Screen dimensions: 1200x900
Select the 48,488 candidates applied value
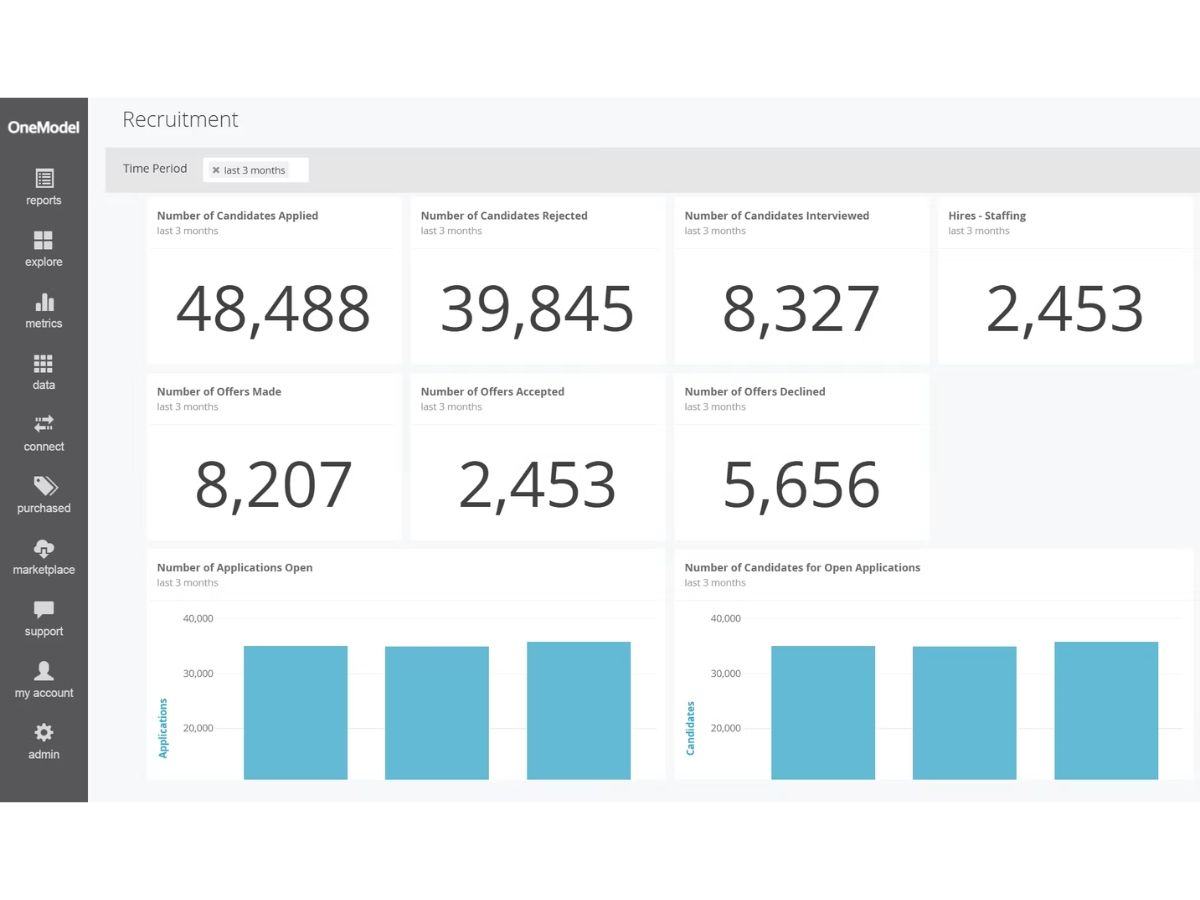273,308
